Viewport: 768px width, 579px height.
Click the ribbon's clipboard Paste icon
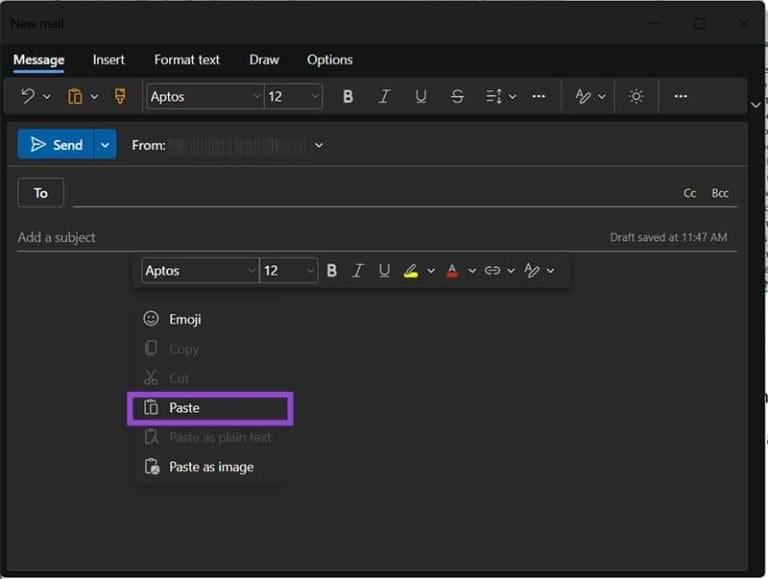click(75, 96)
